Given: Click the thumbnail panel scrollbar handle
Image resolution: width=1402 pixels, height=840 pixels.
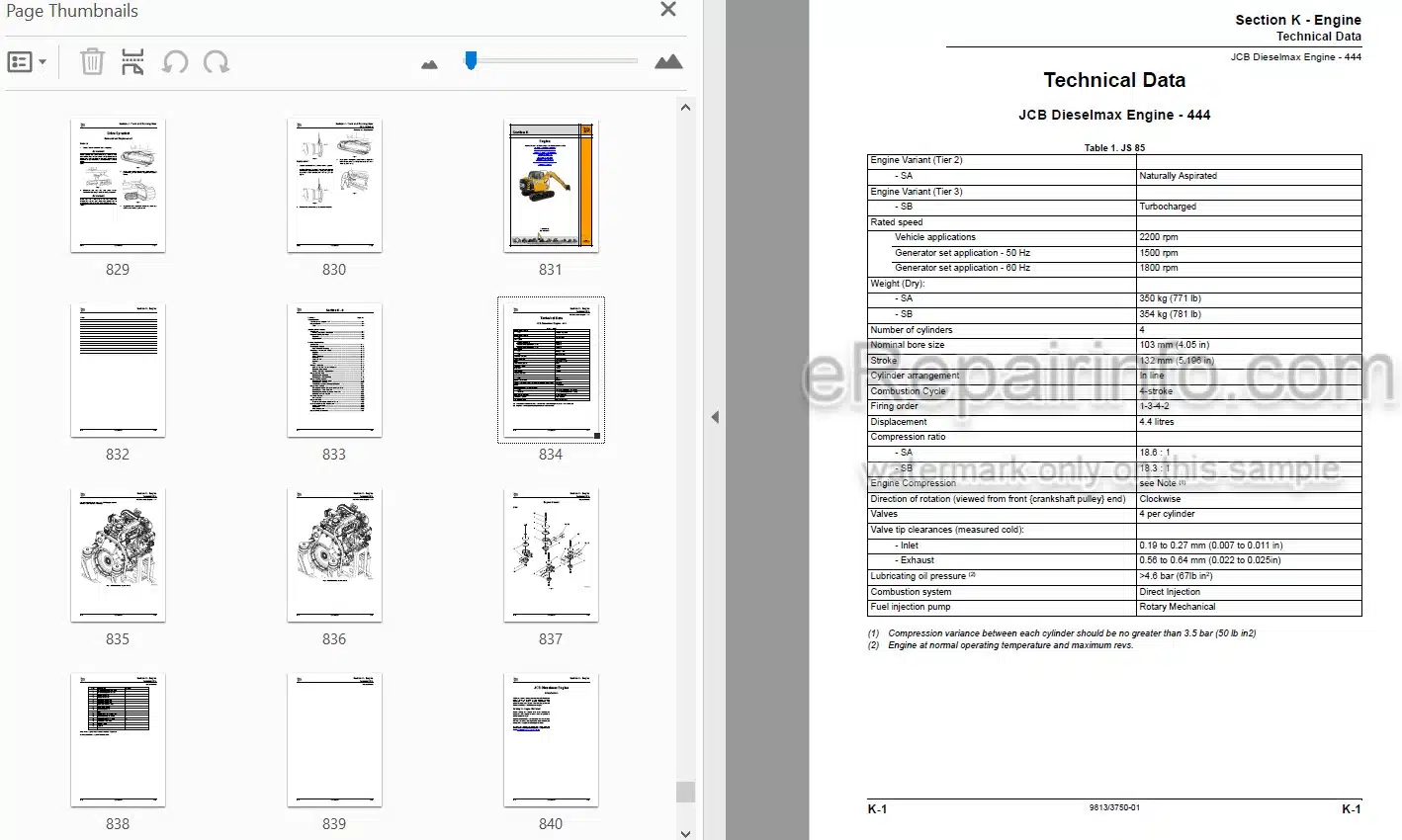Looking at the screenshot, I should click(685, 792).
